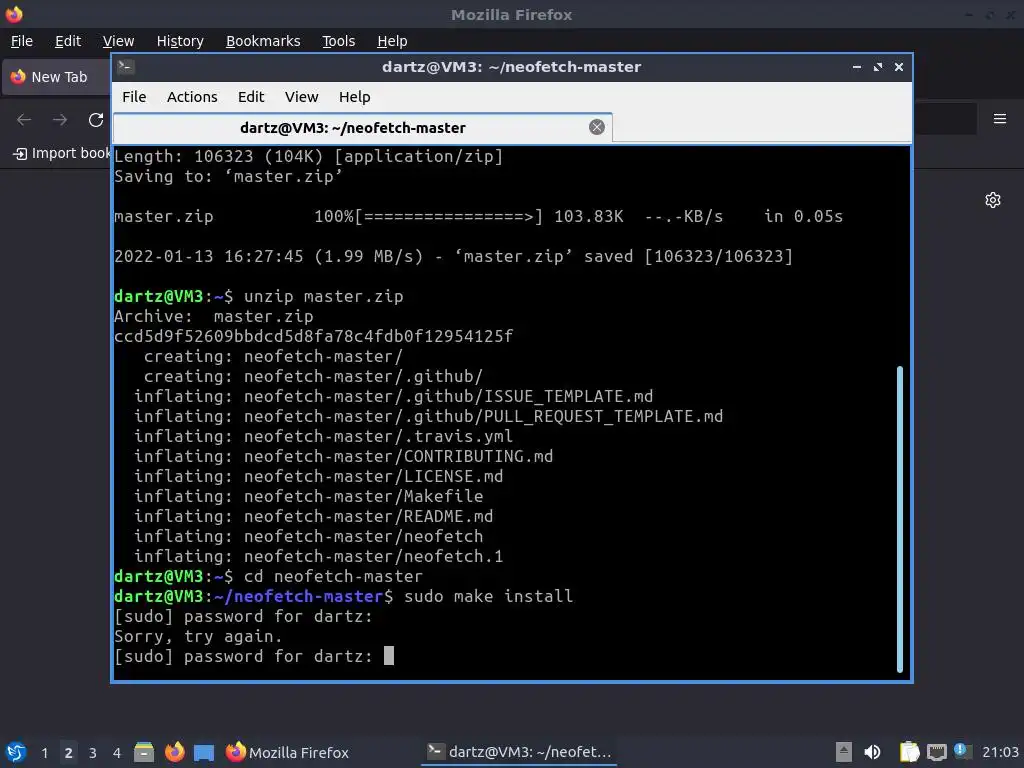Click the terminal icon in the title bar
Screen dimensions: 1024x768
click(x=126, y=67)
